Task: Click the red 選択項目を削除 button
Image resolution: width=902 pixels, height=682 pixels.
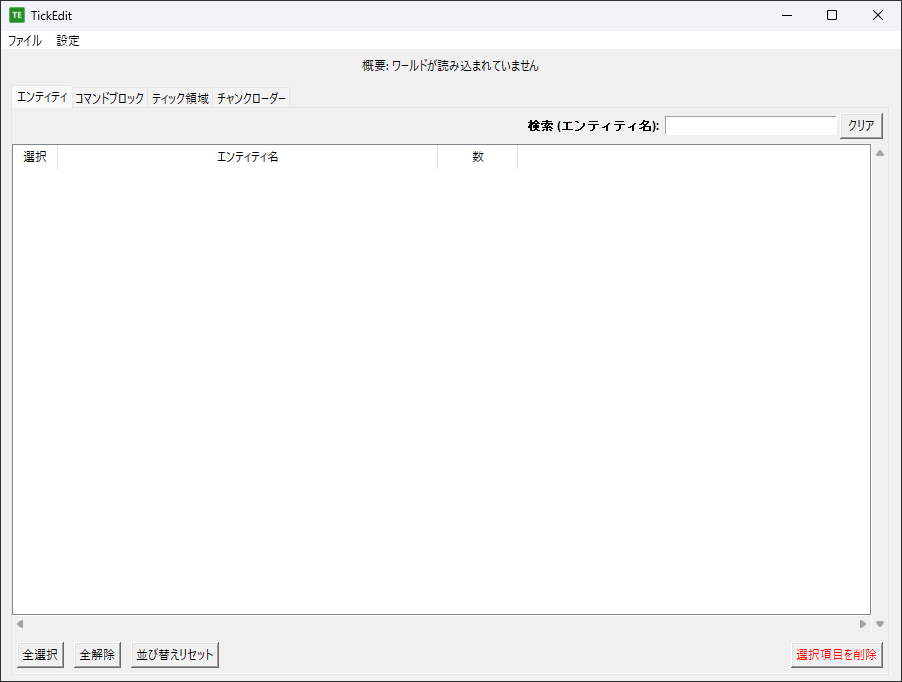Action: pyautogui.click(x=836, y=654)
